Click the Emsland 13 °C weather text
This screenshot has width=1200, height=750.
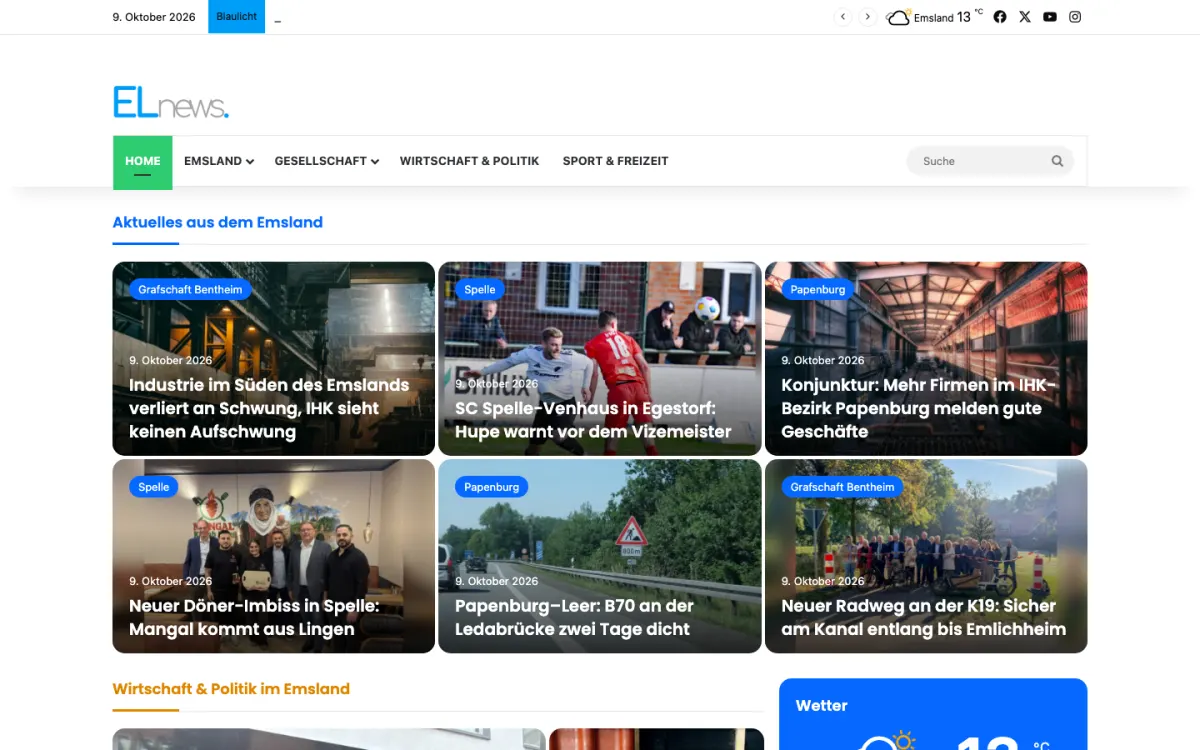click(x=947, y=17)
